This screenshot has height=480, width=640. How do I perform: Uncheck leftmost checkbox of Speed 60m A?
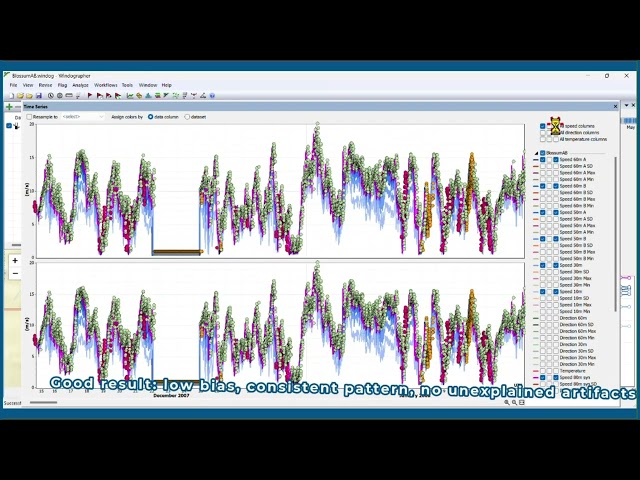tap(542, 160)
